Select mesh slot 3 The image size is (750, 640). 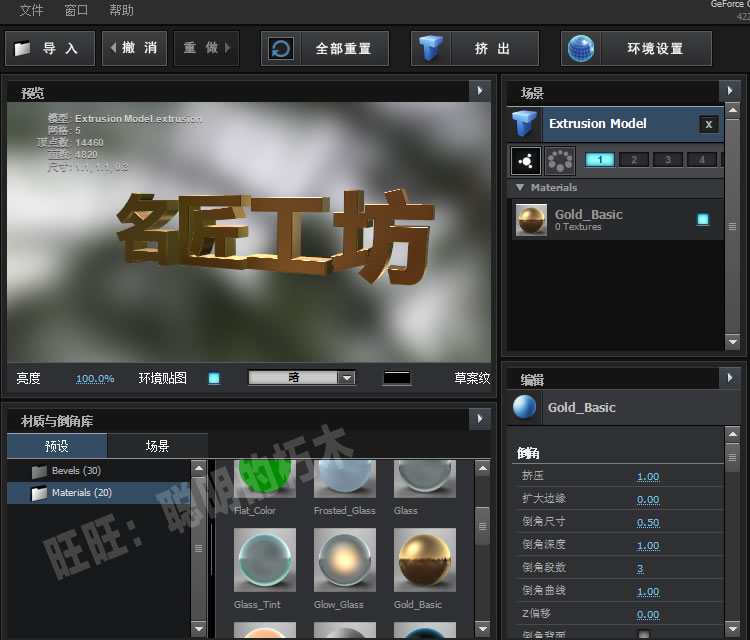[668, 160]
